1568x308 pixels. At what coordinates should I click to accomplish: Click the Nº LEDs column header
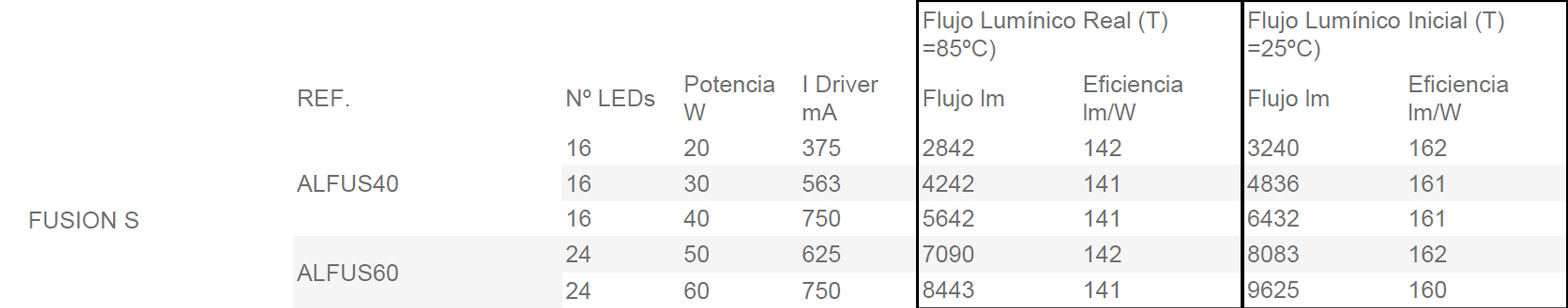coord(610,98)
